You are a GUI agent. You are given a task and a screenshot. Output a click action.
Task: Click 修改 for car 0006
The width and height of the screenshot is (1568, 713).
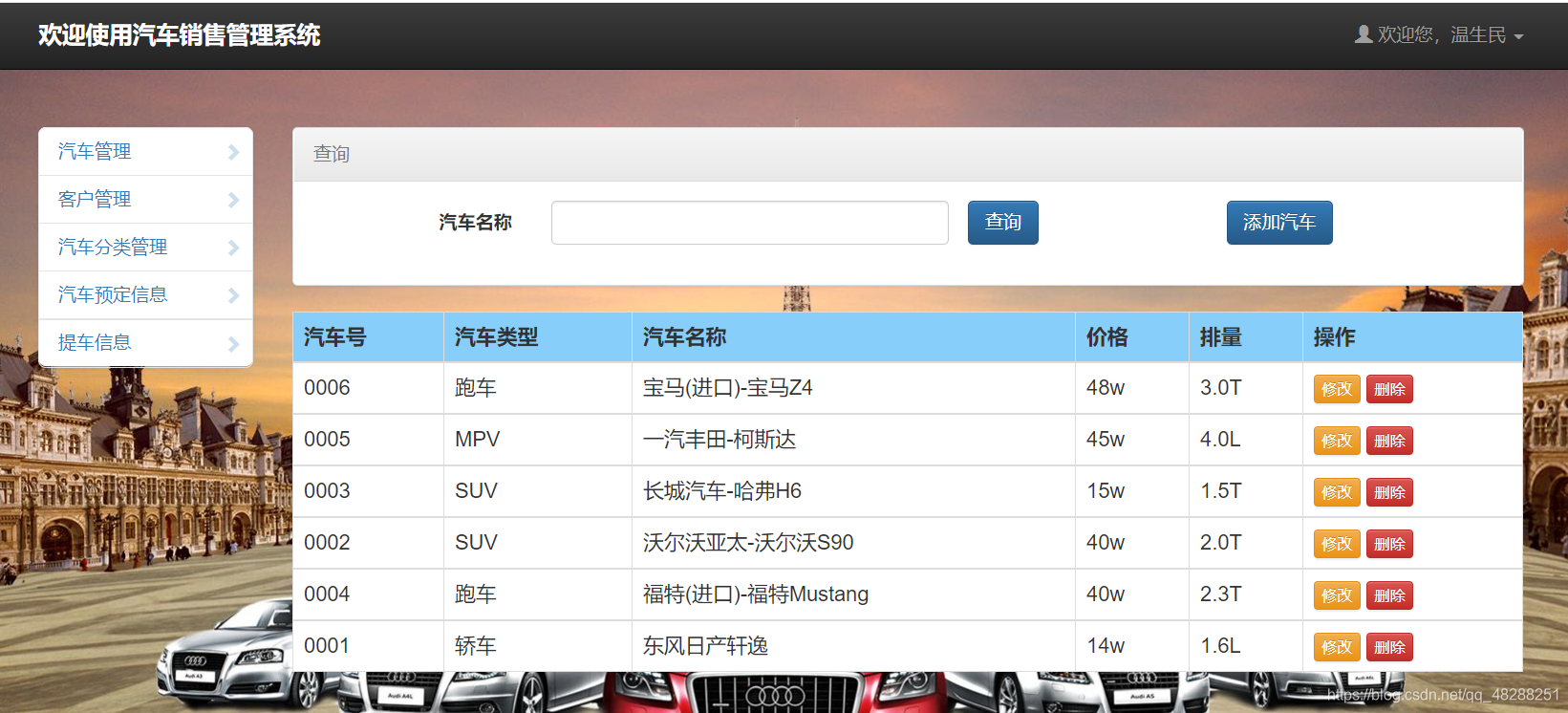pyautogui.click(x=1337, y=389)
